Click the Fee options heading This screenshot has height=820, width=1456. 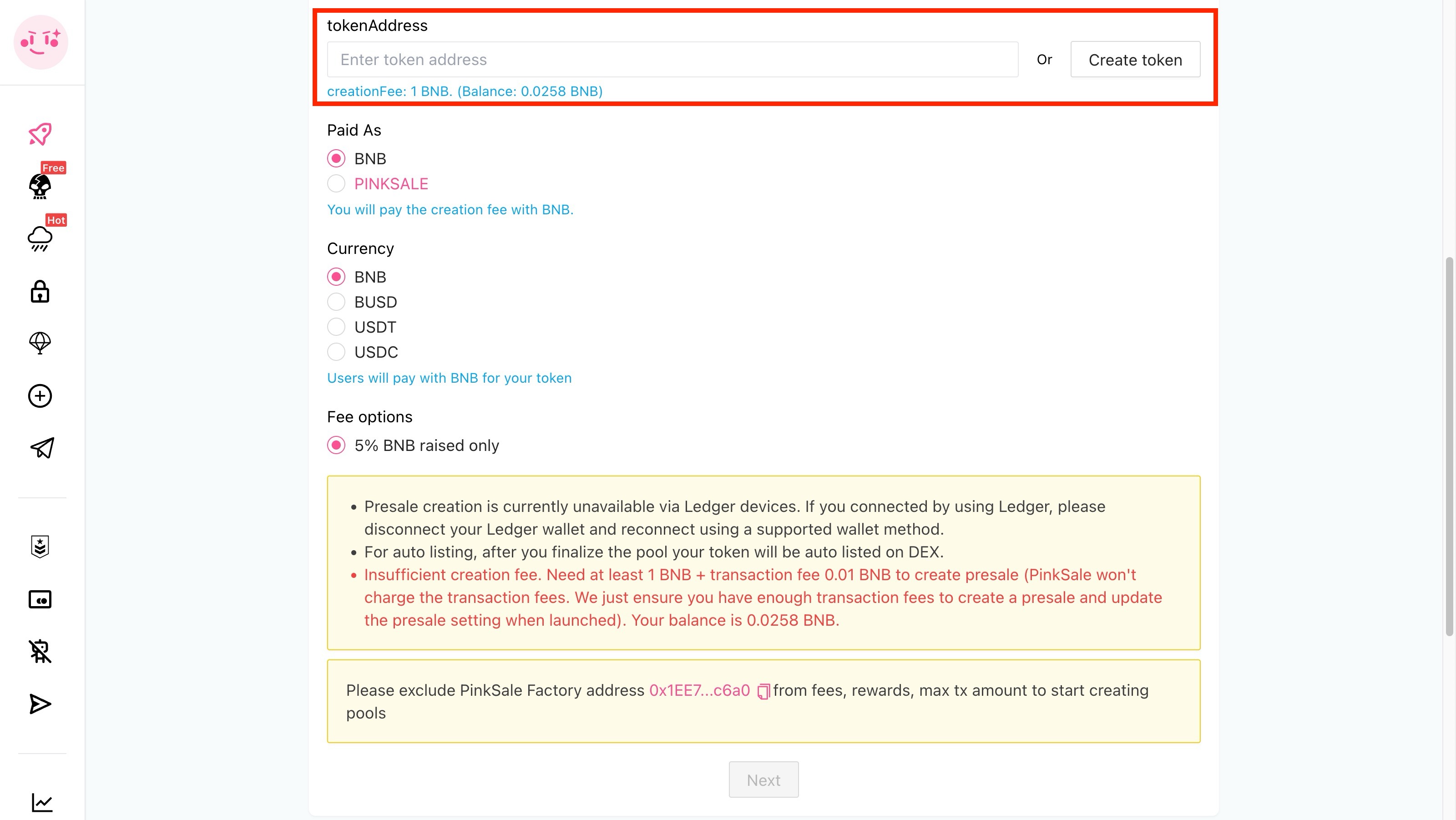click(369, 417)
